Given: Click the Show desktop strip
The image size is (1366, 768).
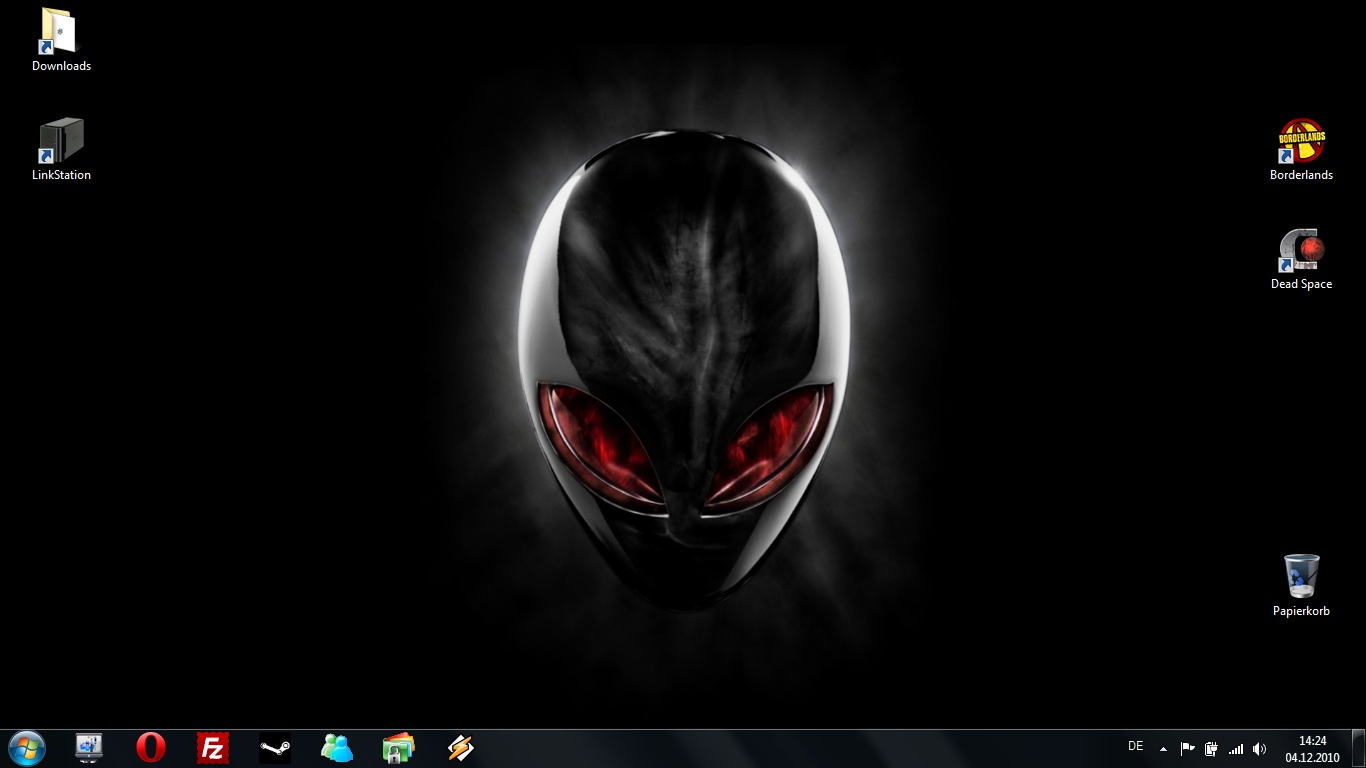Looking at the screenshot, I should pos(1358,748).
